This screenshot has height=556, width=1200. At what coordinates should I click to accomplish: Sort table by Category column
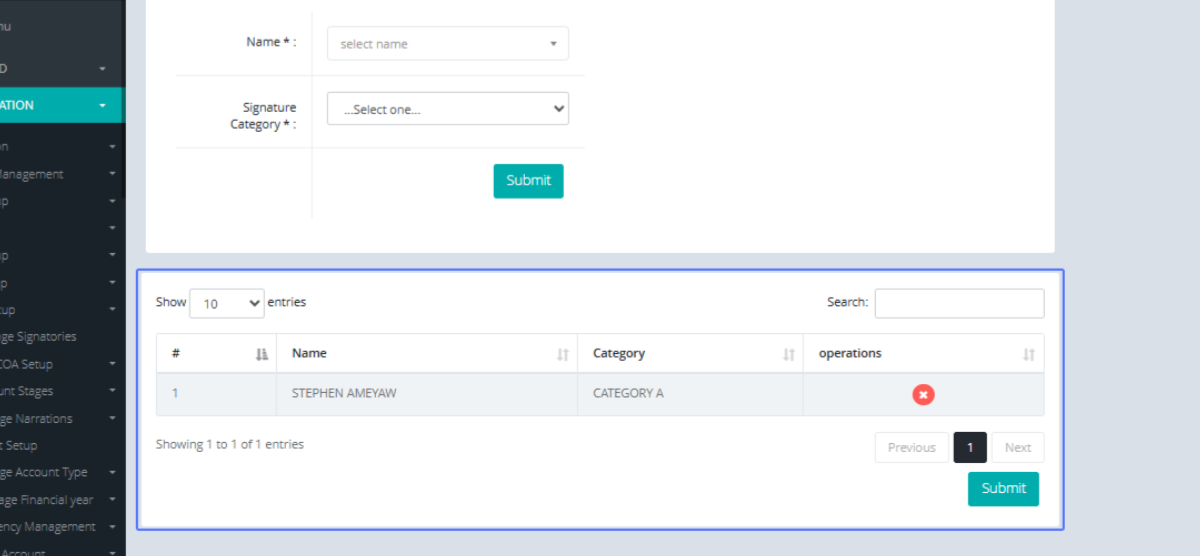click(690, 354)
